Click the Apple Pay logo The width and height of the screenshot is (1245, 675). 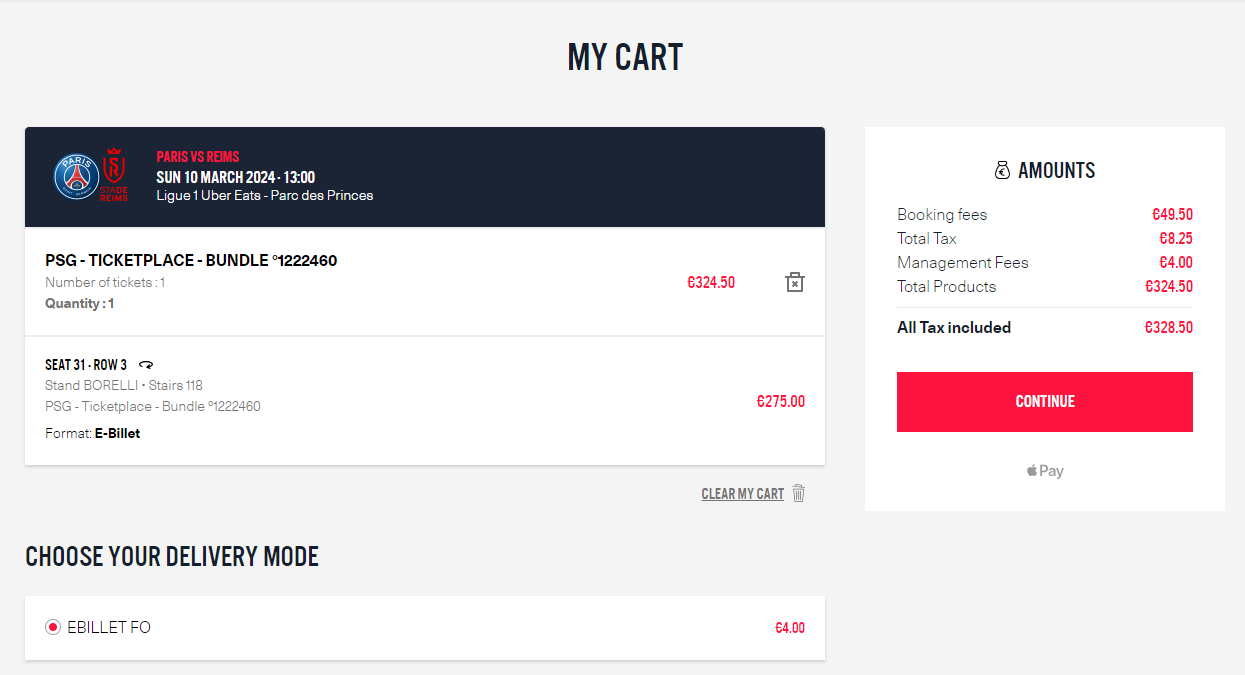(1045, 471)
